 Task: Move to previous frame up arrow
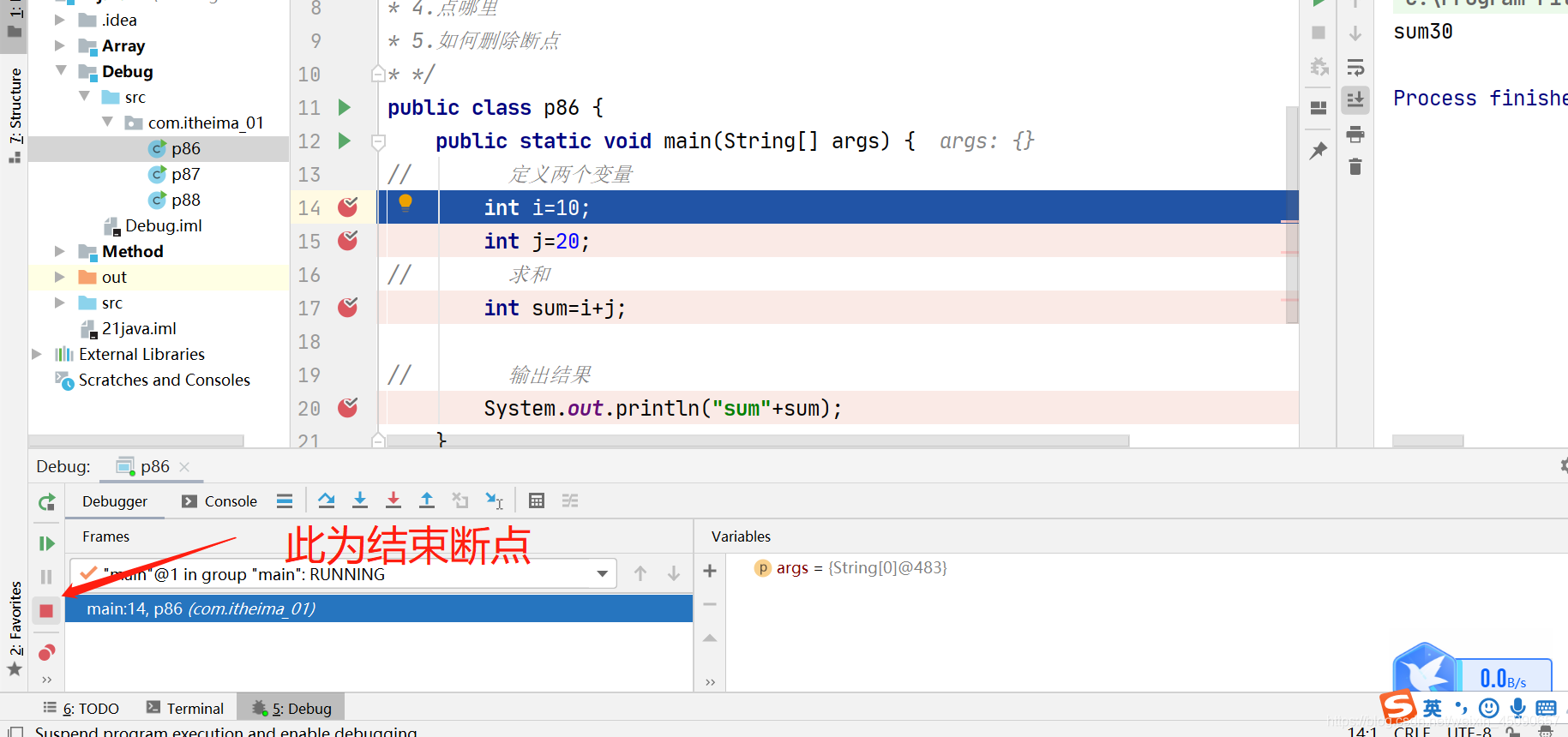pyautogui.click(x=640, y=573)
